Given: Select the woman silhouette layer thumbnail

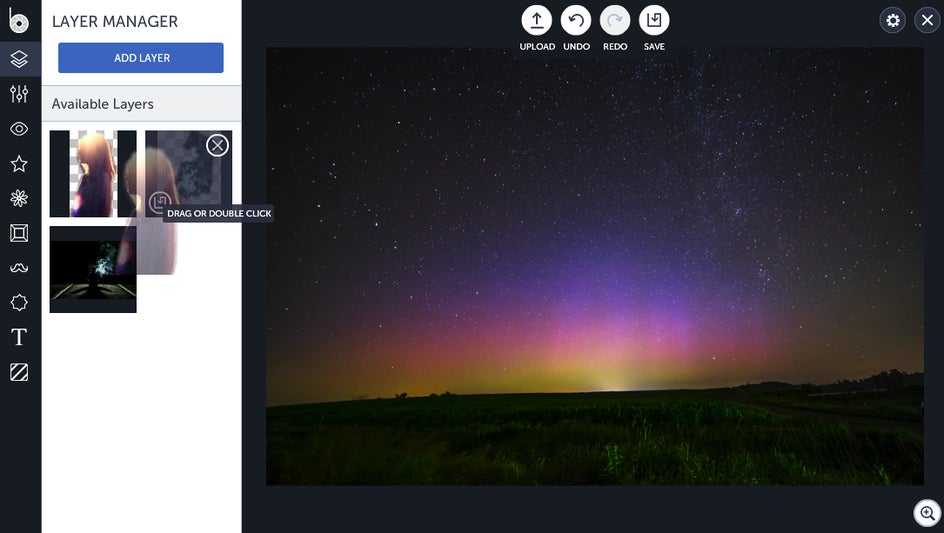Looking at the screenshot, I should [93, 173].
